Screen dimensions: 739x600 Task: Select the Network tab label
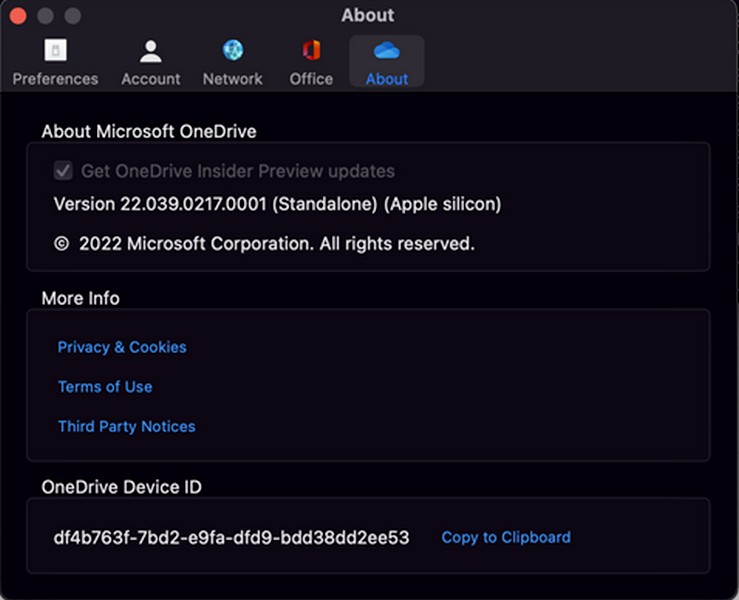233,79
